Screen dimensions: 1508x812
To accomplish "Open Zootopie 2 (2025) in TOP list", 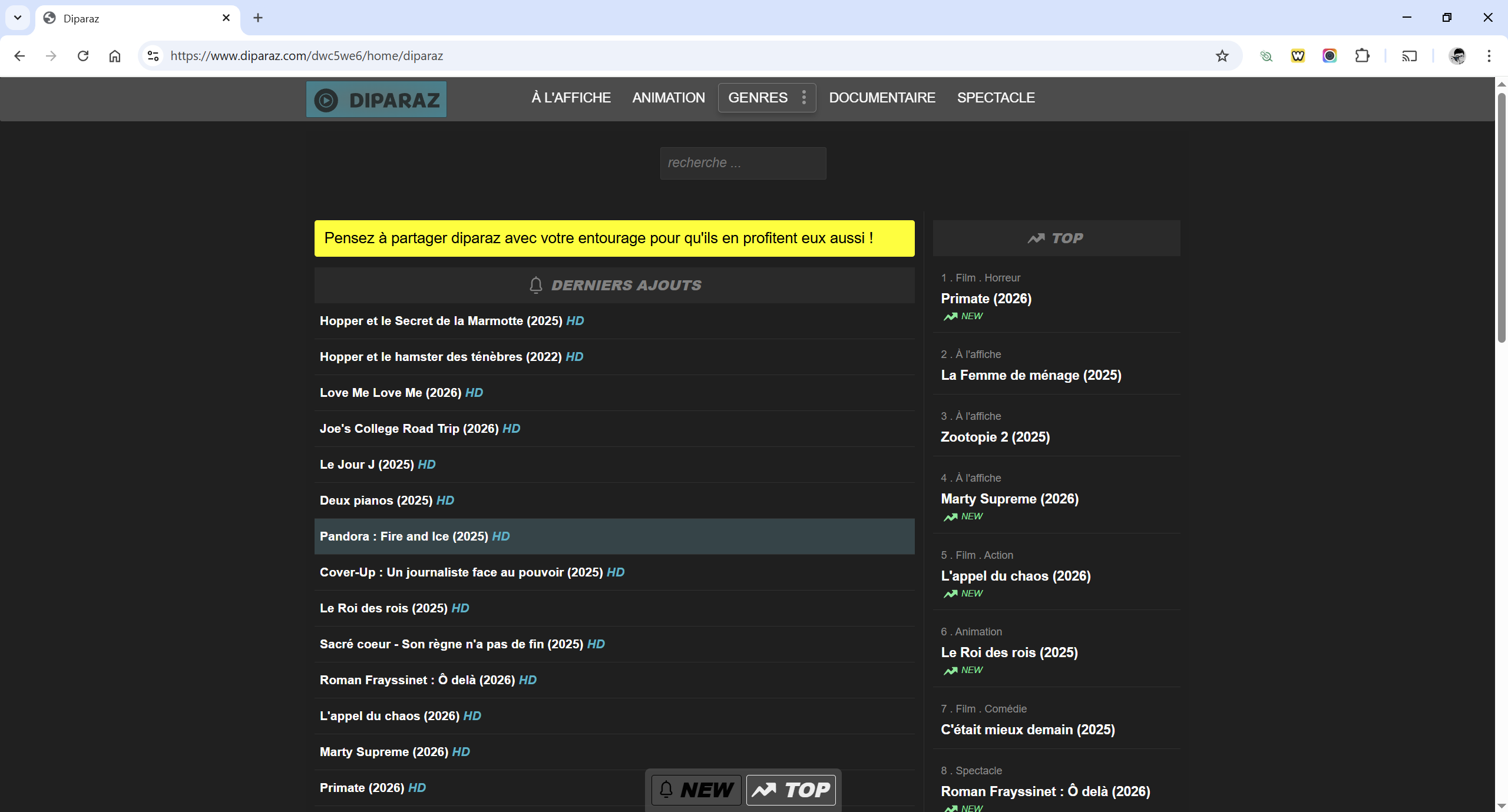I will coord(995,437).
